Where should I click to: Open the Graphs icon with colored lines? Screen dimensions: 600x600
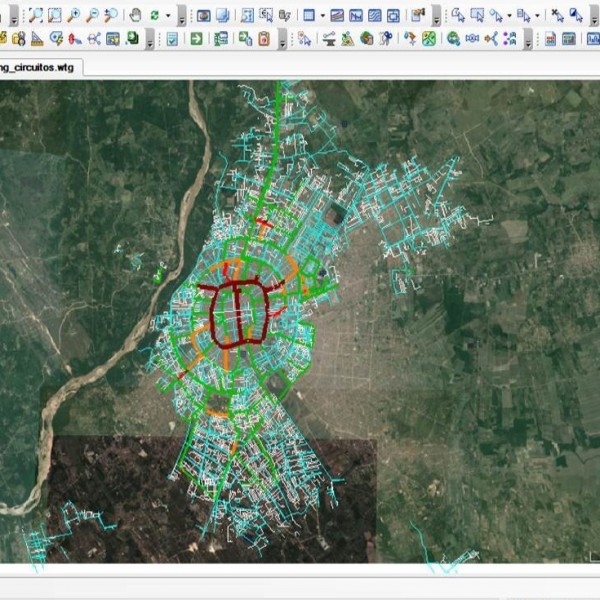coord(337,16)
